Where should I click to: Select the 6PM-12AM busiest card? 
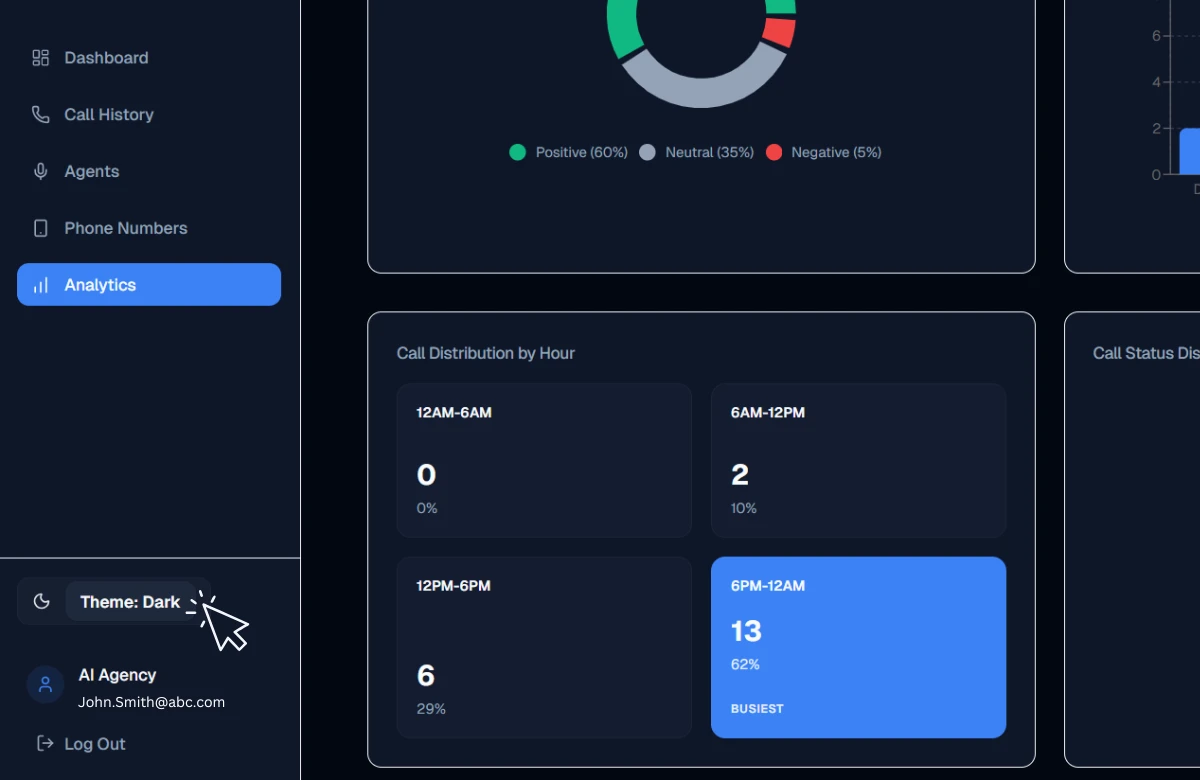tap(858, 647)
